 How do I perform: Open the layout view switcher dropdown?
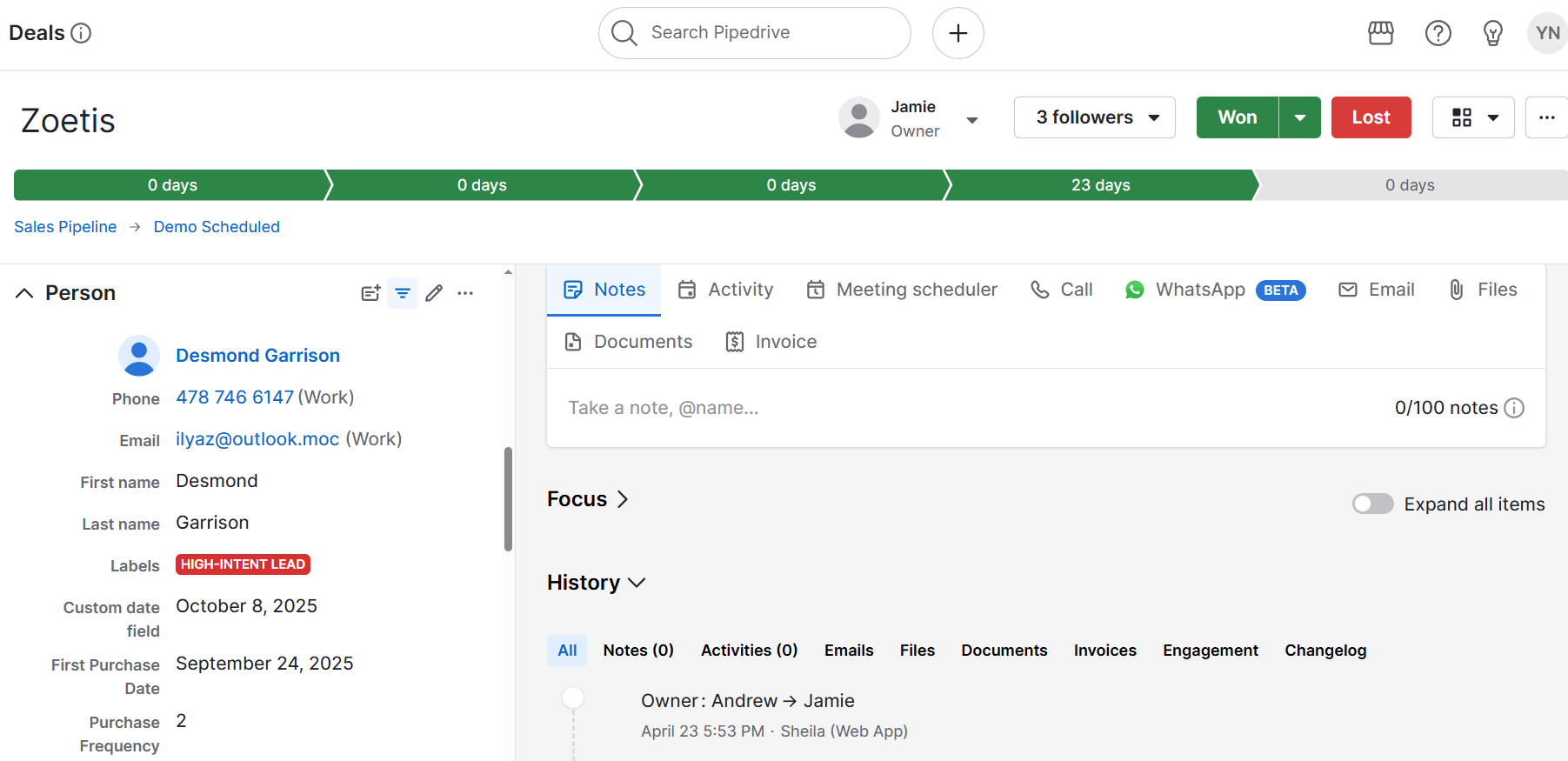pos(1473,117)
